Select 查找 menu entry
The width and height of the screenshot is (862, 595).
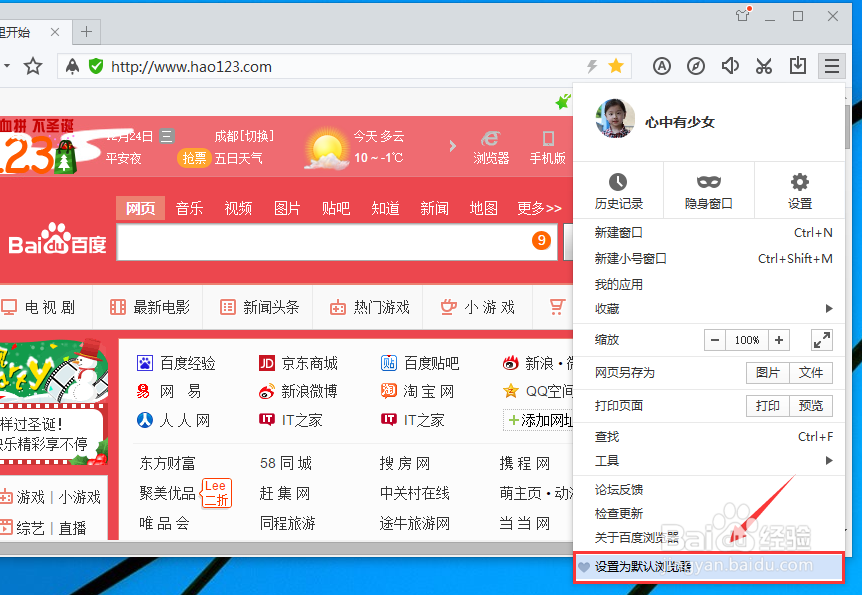709,437
